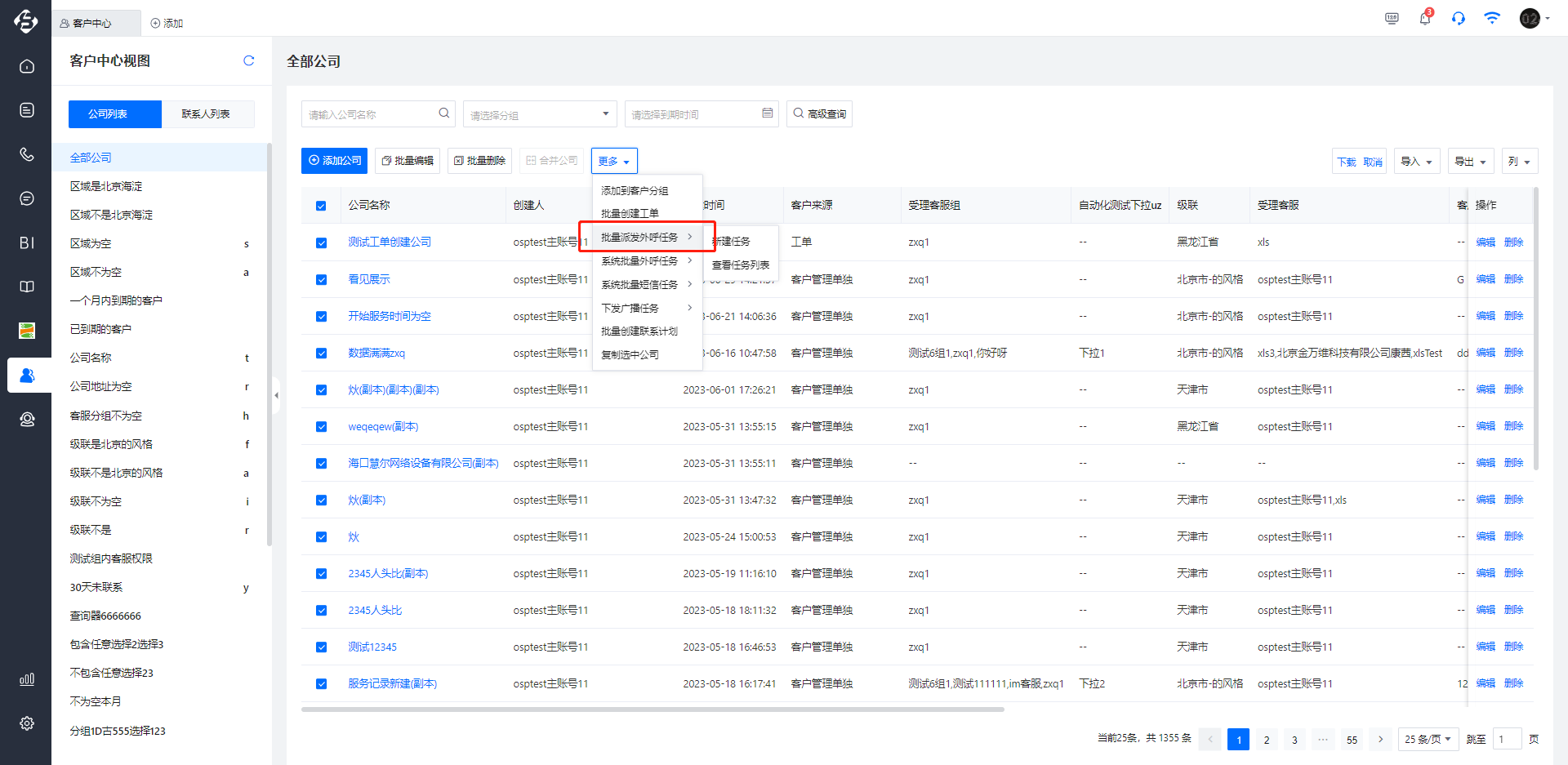Uncheck the checkbox for 数据满满zxq row
1568x765 pixels.
click(x=320, y=353)
